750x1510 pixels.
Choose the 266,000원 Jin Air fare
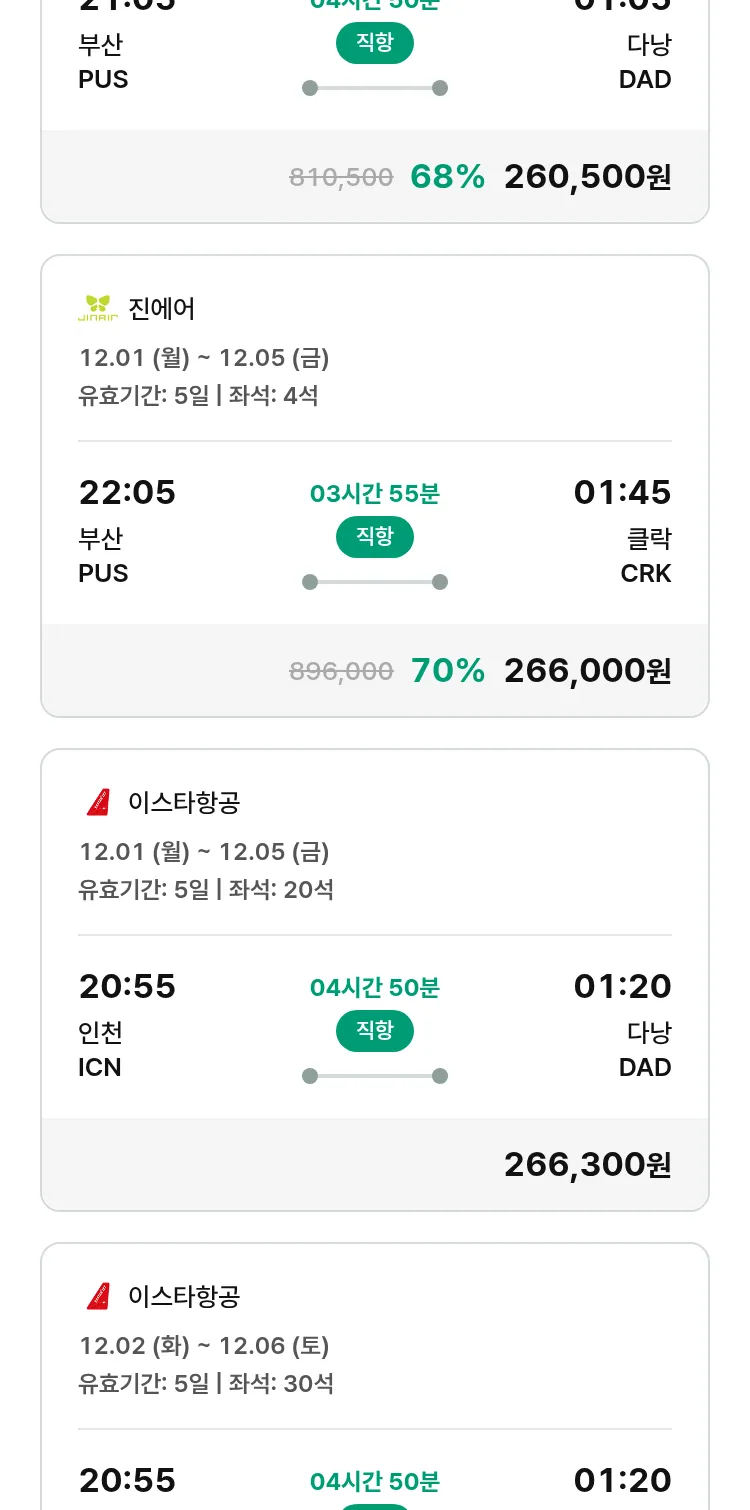587,671
